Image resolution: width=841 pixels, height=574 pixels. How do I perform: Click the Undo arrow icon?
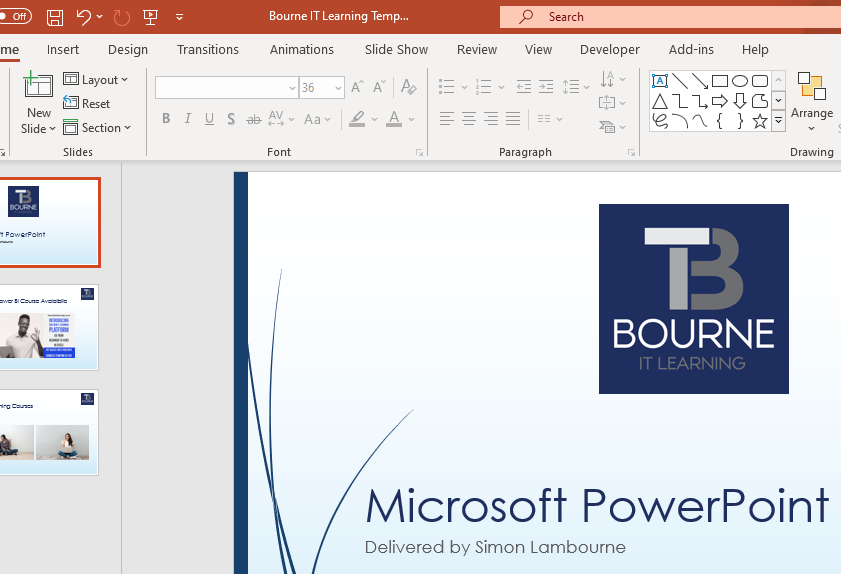point(84,17)
